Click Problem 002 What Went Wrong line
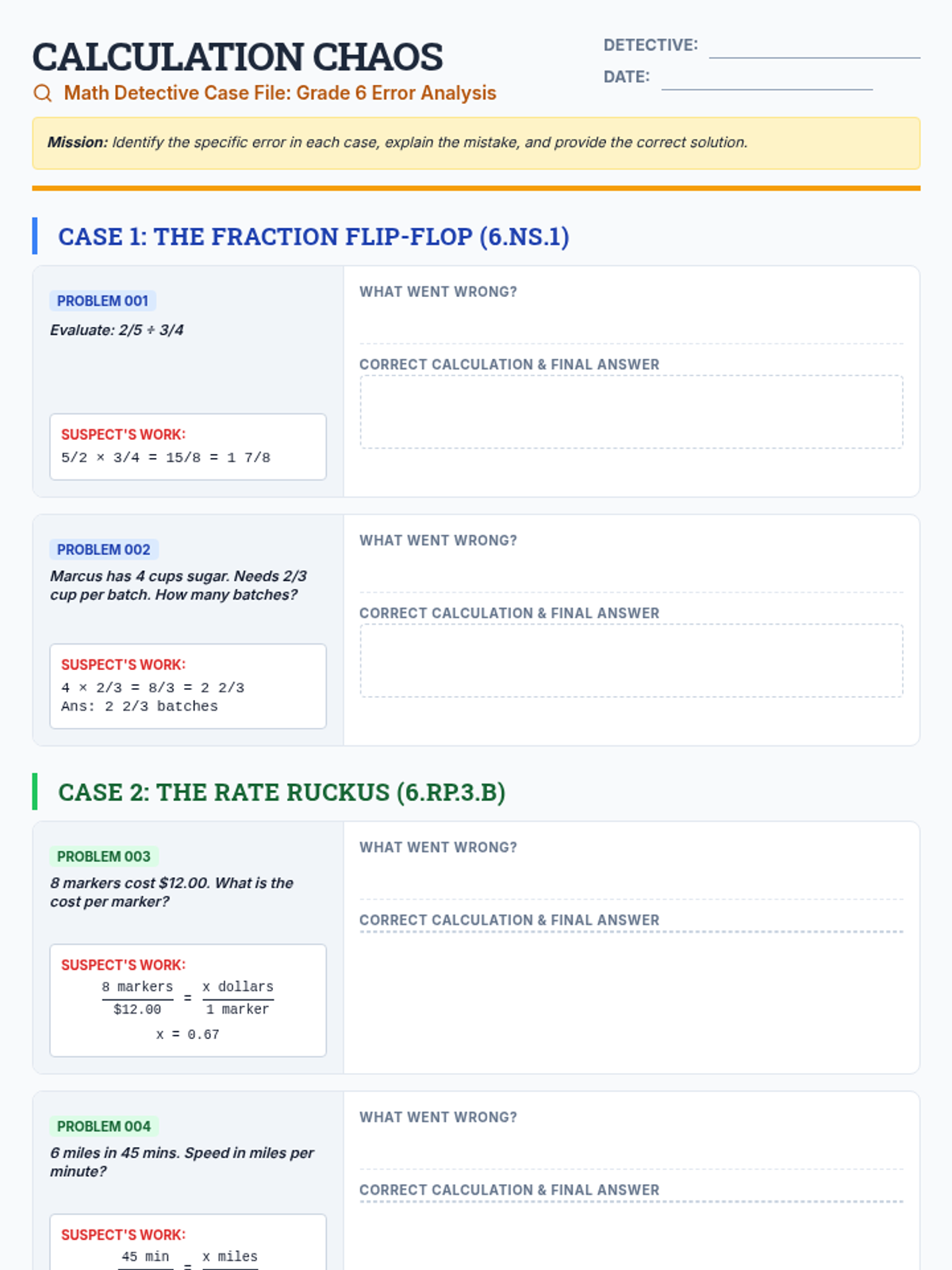The image size is (952, 1270). coord(631,572)
